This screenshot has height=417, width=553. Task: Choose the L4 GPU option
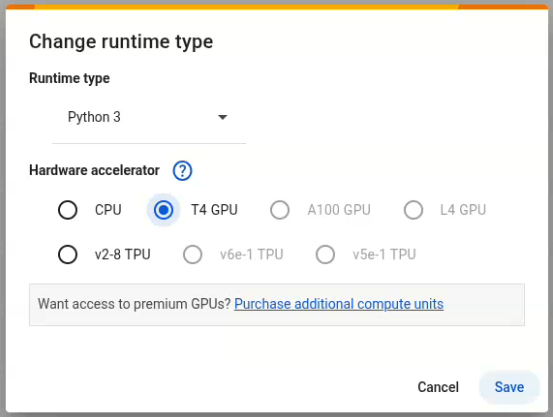point(413,210)
